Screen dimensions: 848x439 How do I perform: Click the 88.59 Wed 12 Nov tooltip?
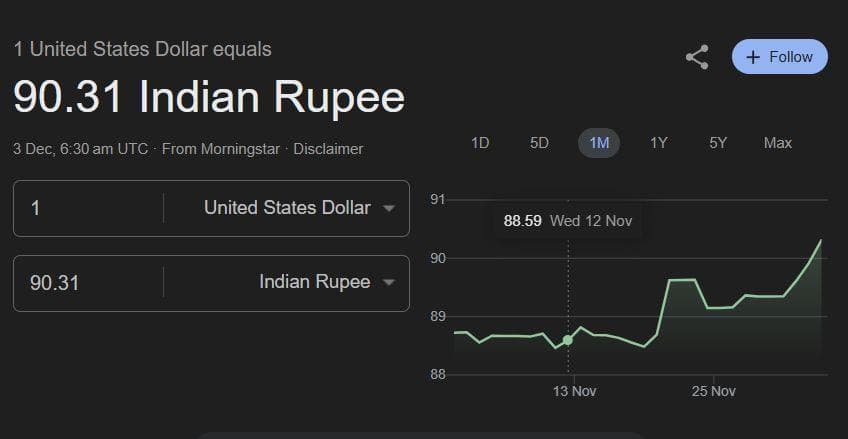tap(567, 220)
